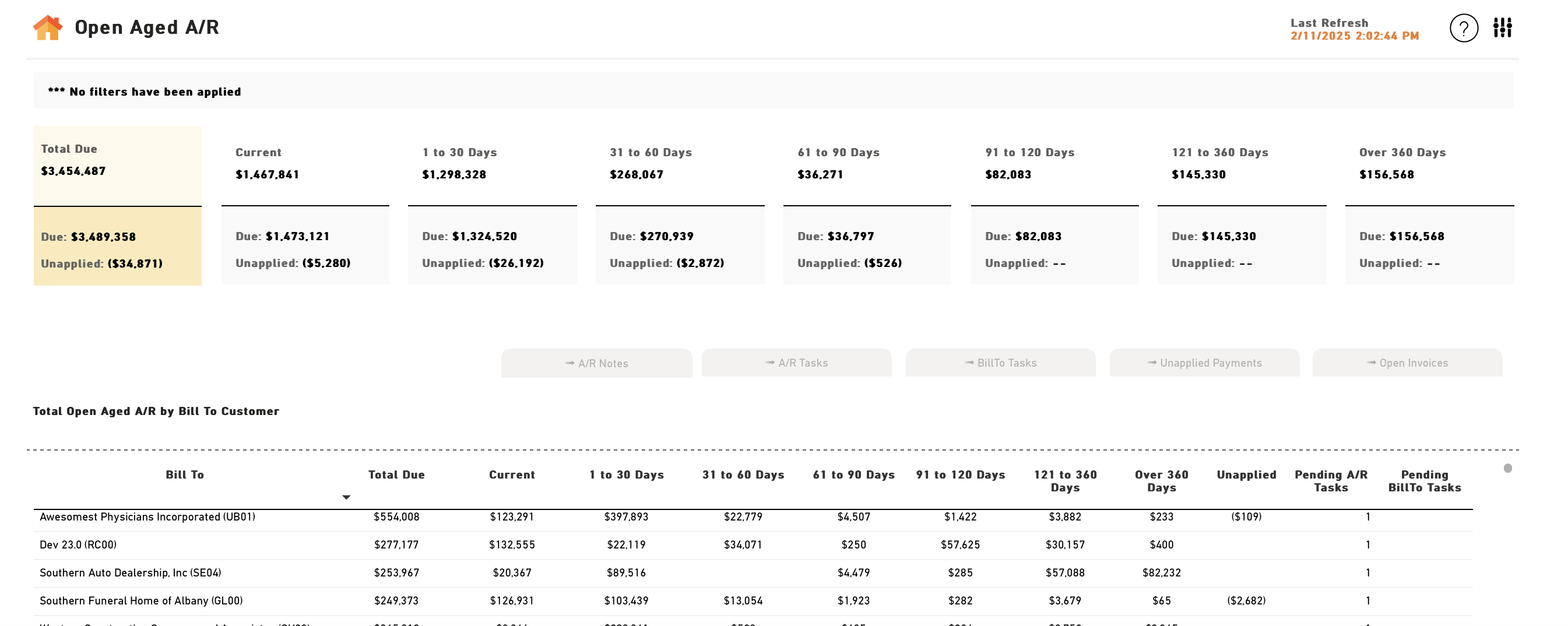Select the 31 to 60 Days card
Viewport: 1568px width, 626px height.
click(679, 207)
